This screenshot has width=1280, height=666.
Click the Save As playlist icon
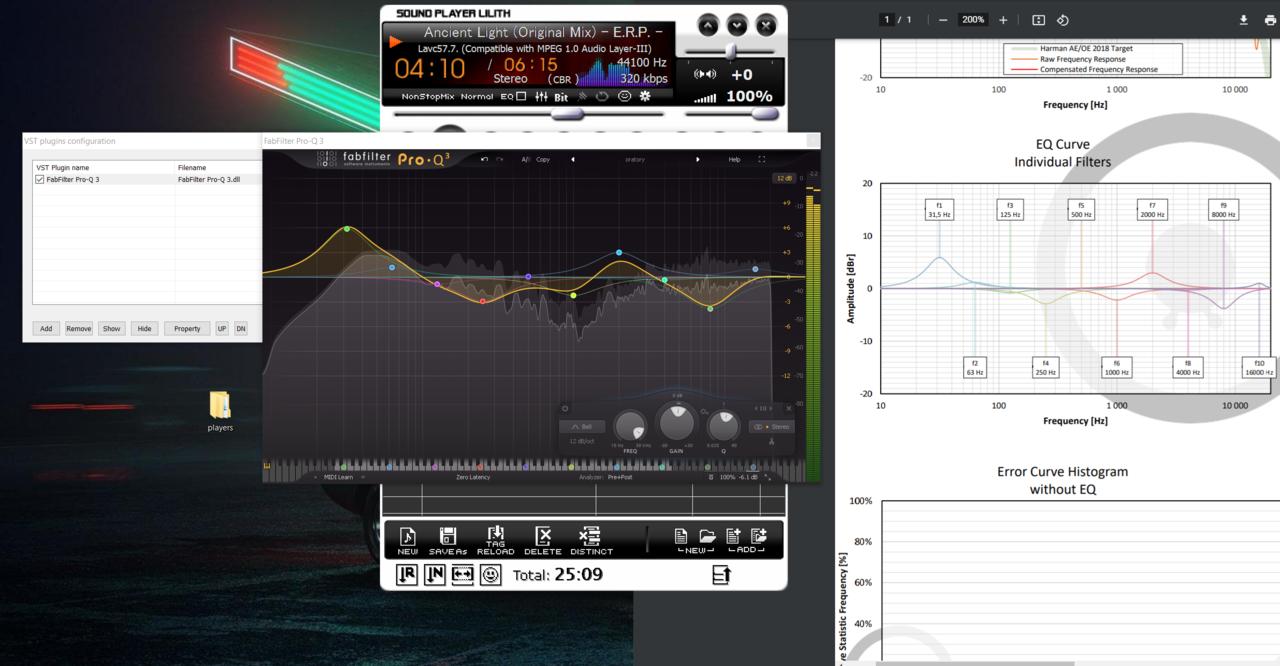point(448,540)
